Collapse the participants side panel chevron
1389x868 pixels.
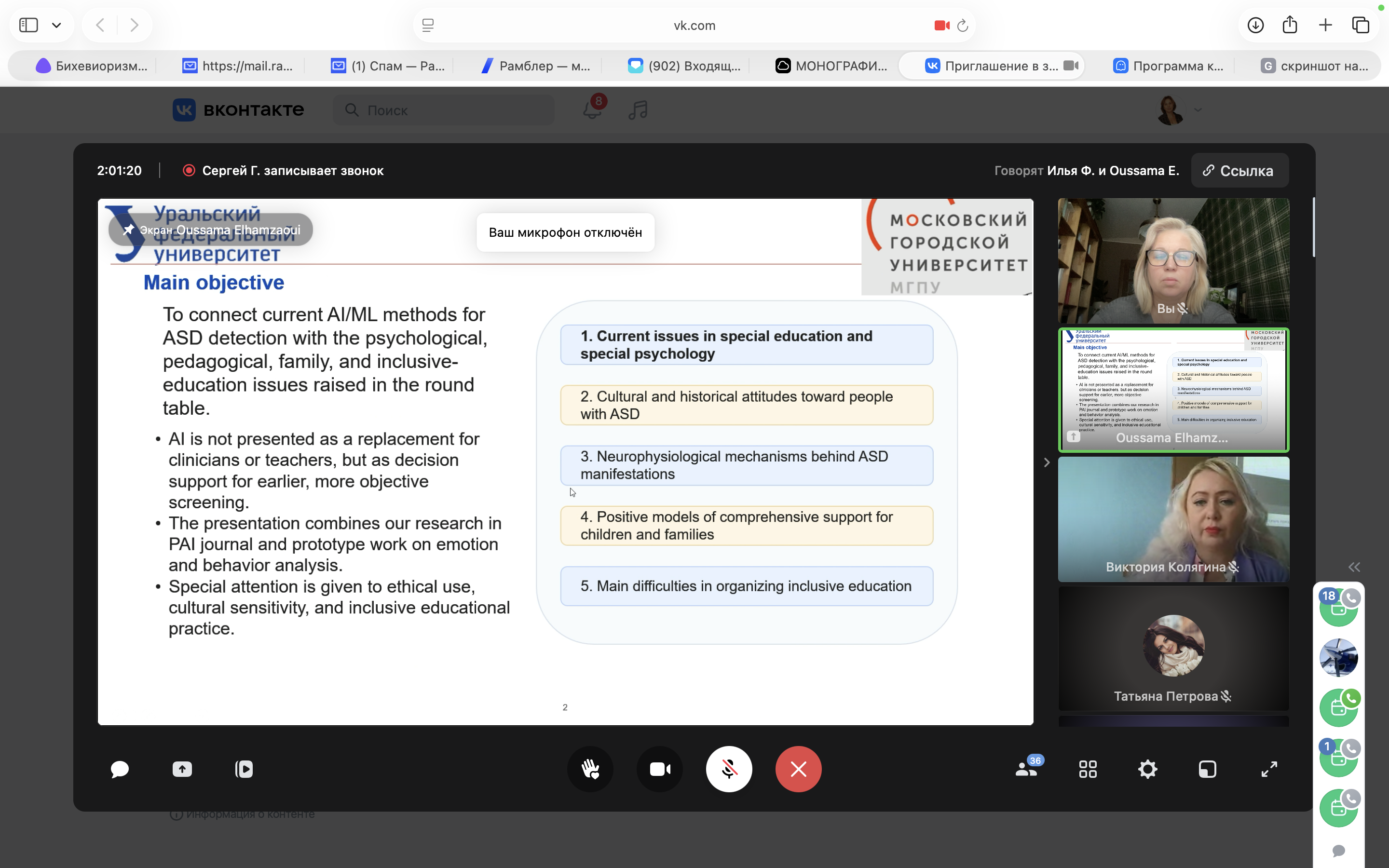(x=1047, y=463)
